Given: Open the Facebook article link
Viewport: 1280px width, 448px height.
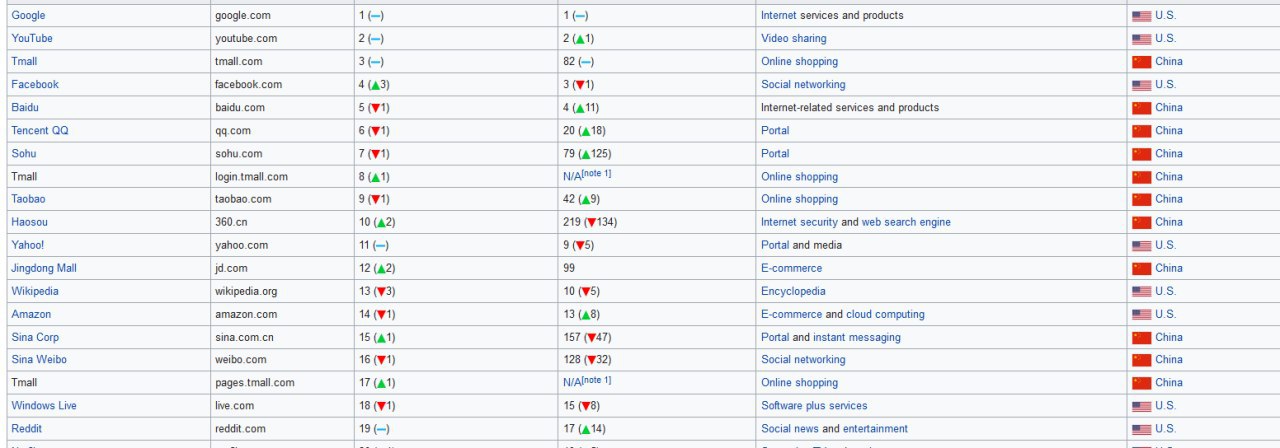Looking at the screenshot, I should pos(35,85).
